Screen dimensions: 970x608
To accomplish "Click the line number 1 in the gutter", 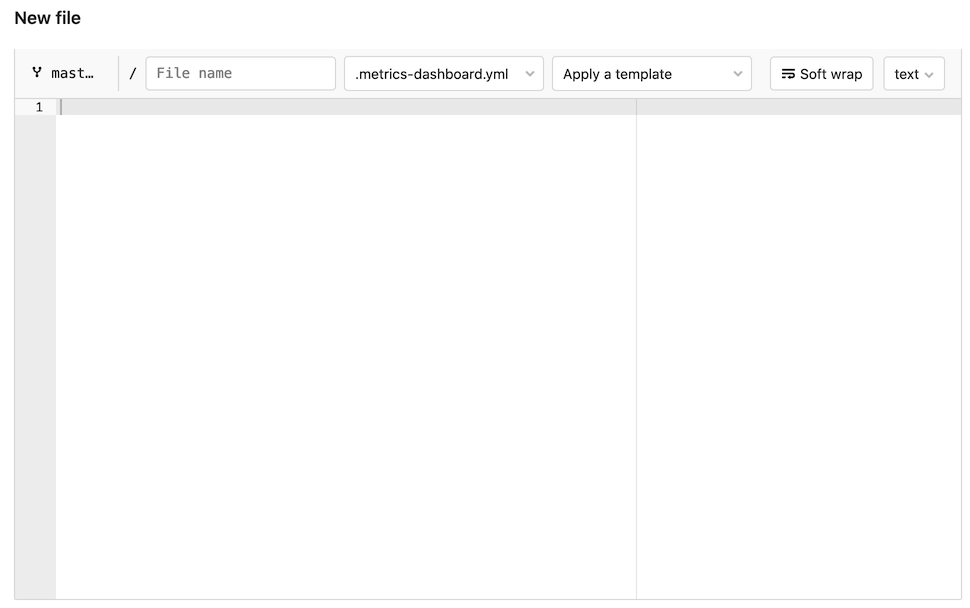I will tap(37, 107).
